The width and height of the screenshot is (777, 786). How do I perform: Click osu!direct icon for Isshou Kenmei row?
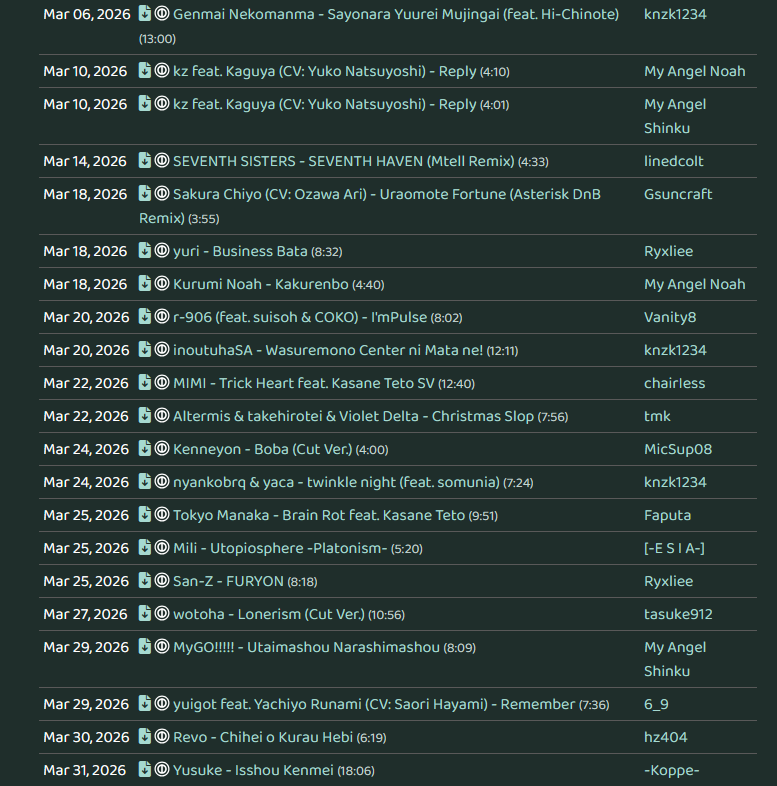click(161, 770)
